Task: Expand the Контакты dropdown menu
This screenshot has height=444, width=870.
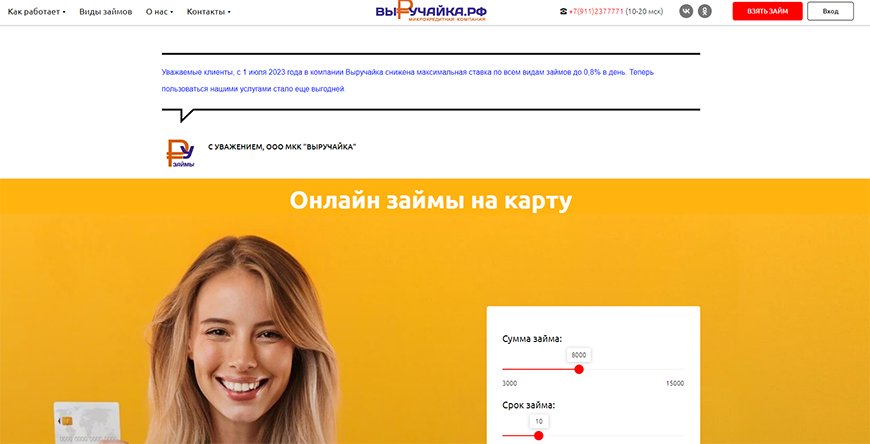Action: (x=209, y=12)
